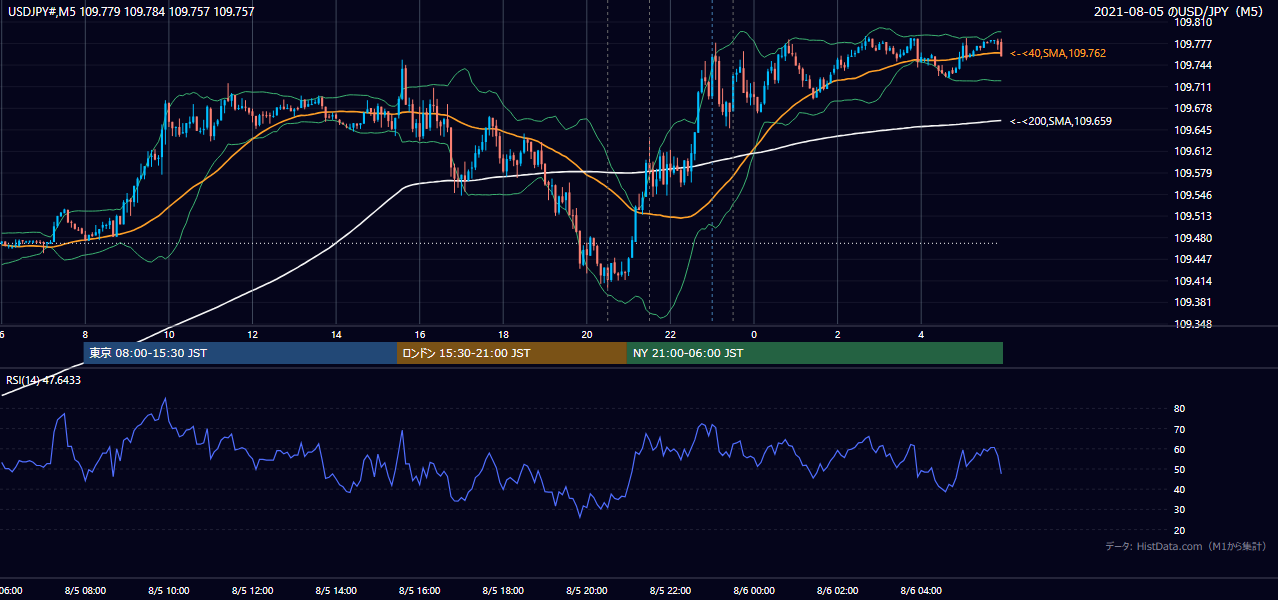The width and height of the screenshot is (1278, 600).
Task: Click the RSI scale level 70
Action: coord(1179,429)
